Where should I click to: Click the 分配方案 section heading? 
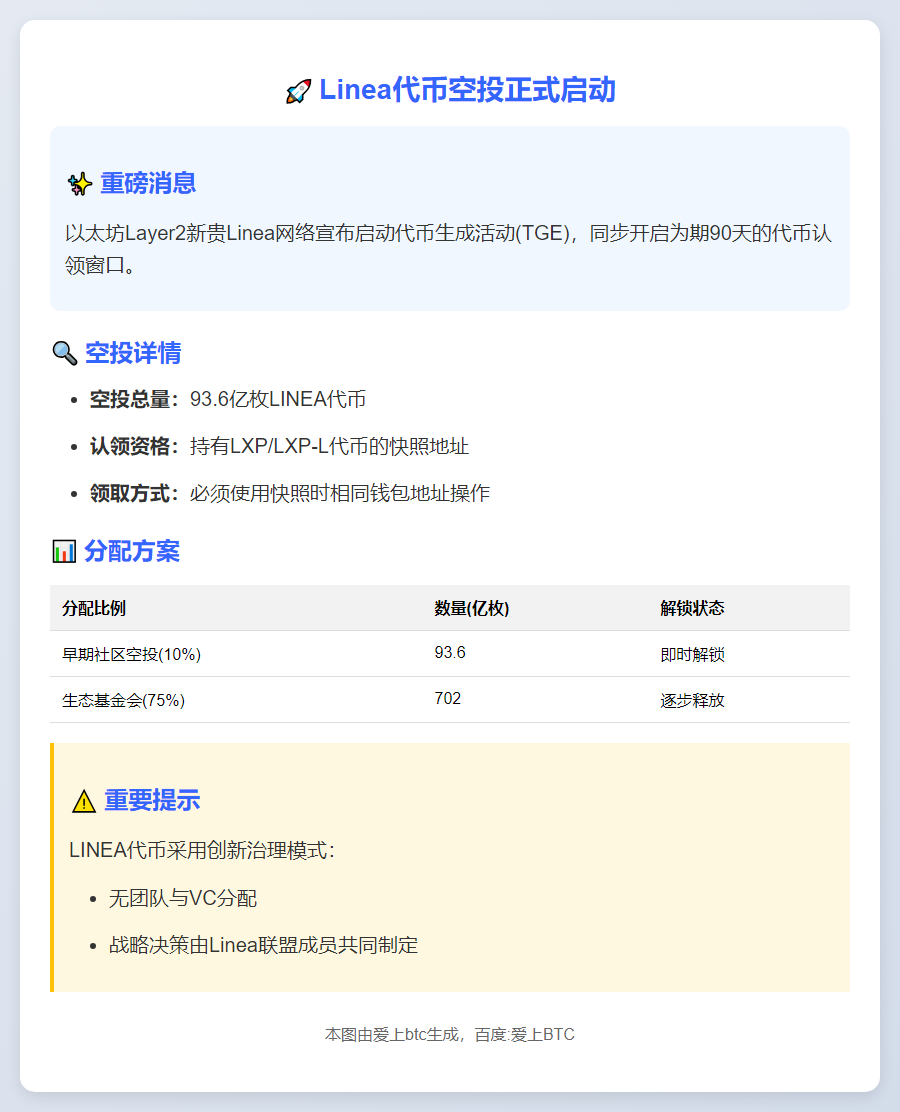(x=132, y=551)
